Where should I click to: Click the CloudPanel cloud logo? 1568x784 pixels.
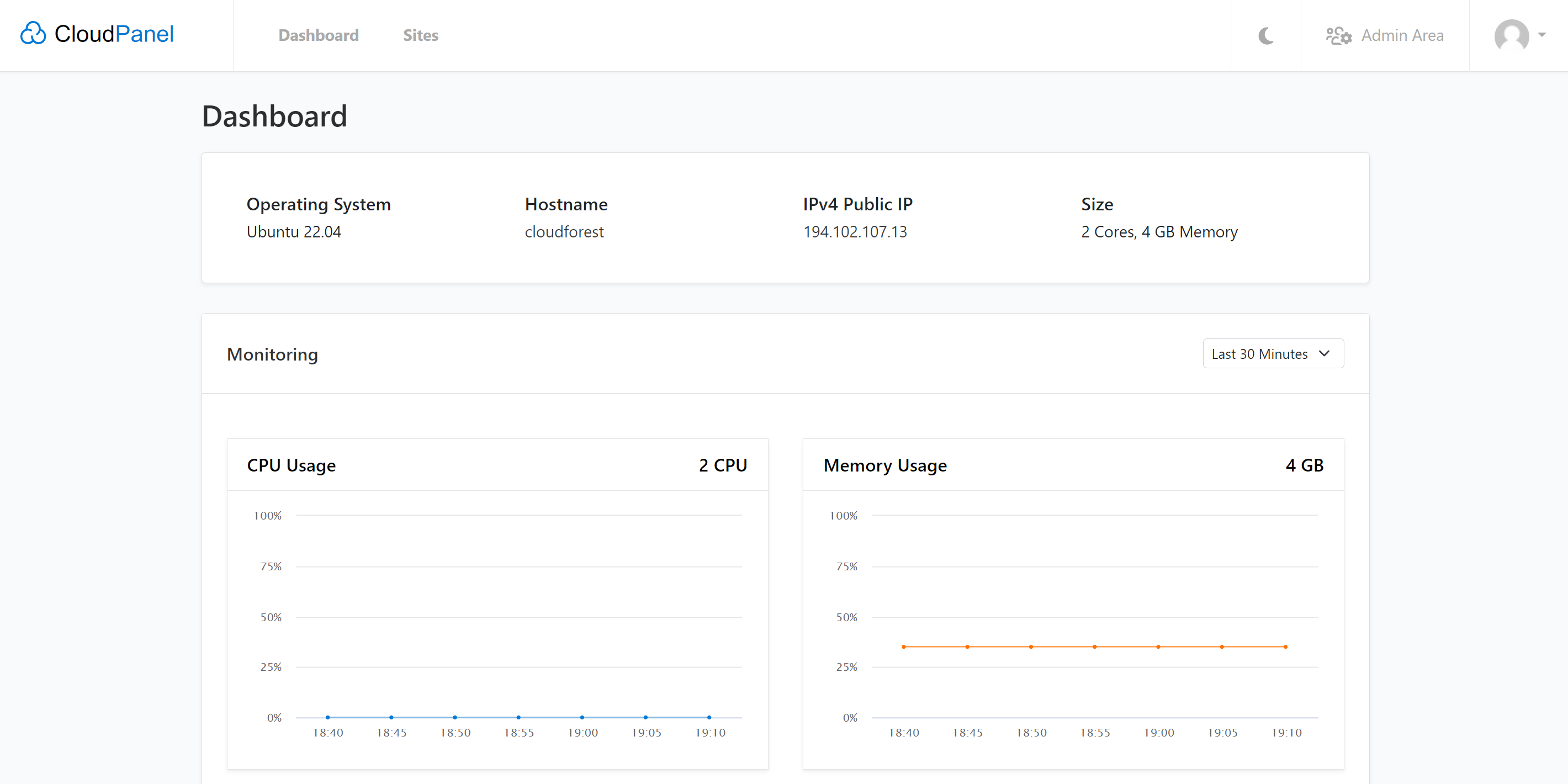pyautogui.click(x=34, y=34)
